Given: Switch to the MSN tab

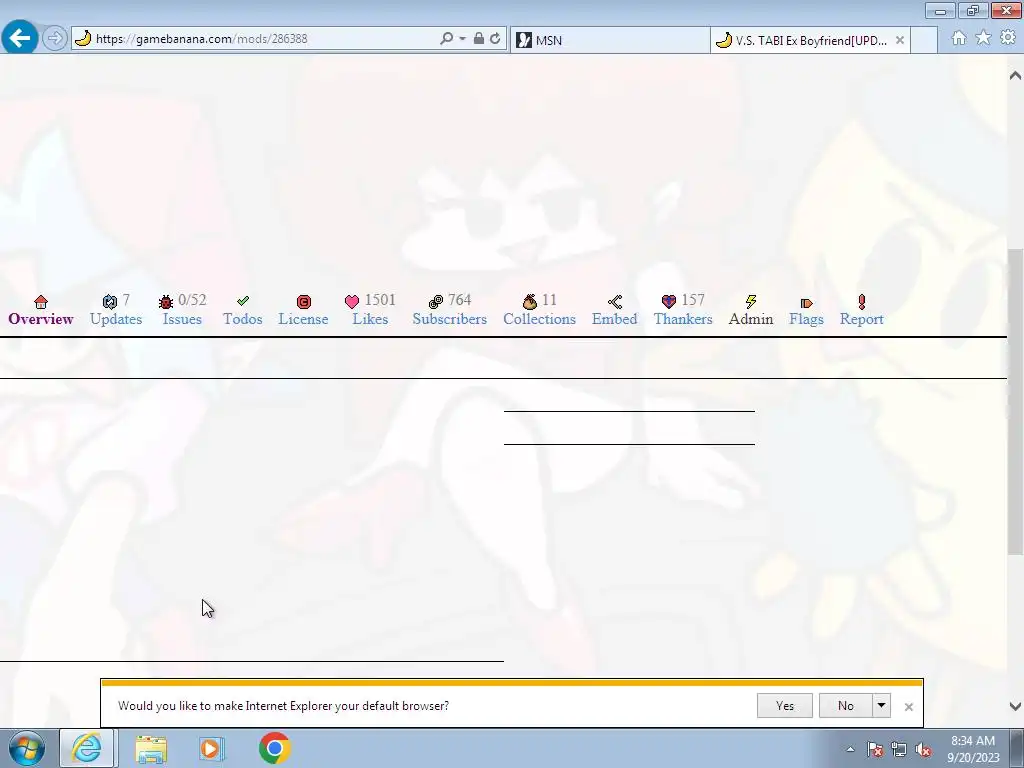Looking at the screenshot, I should pyautogui.click(x=610, y=40).
